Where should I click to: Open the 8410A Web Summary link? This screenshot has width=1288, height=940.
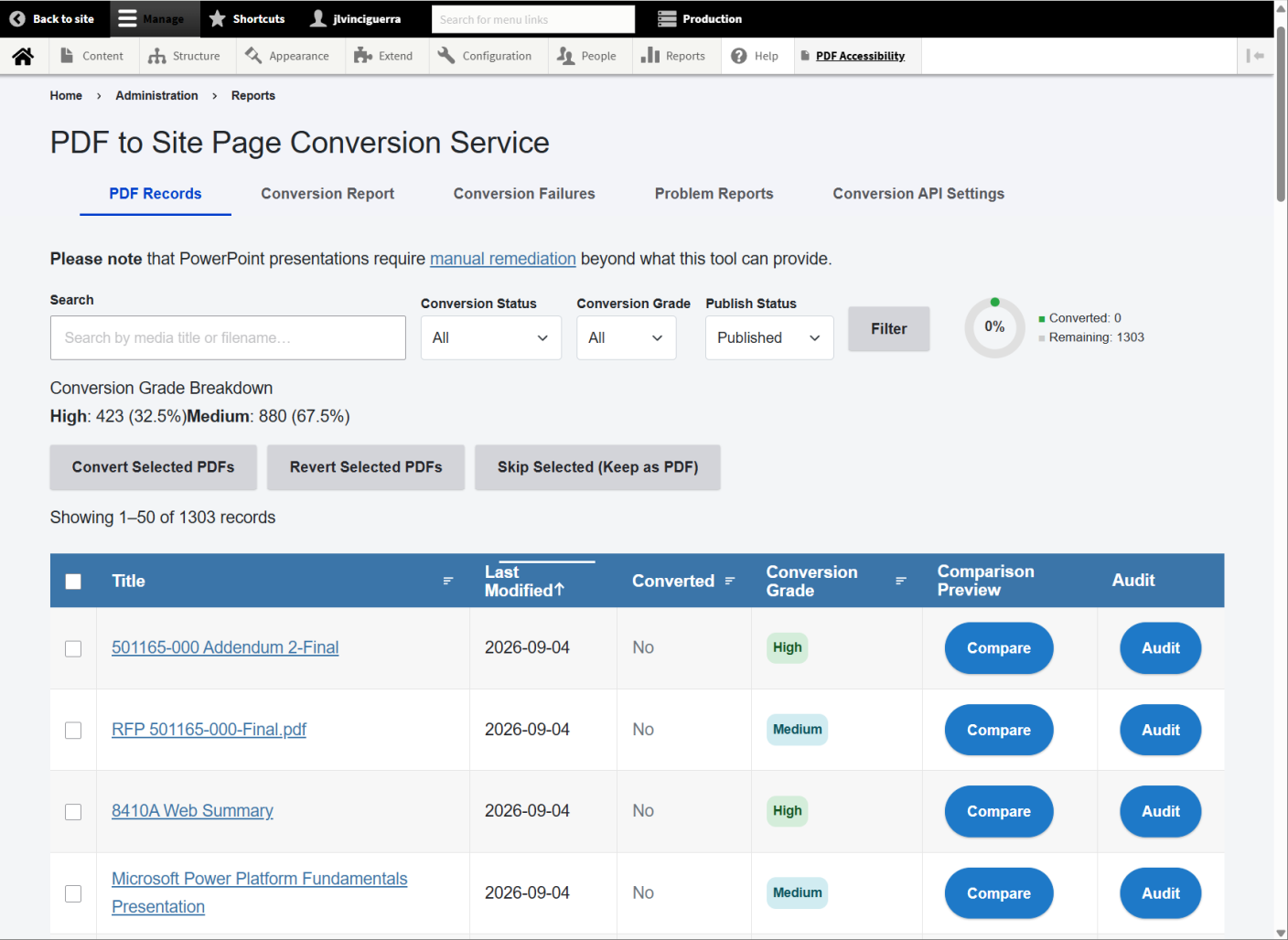[192, 811]
